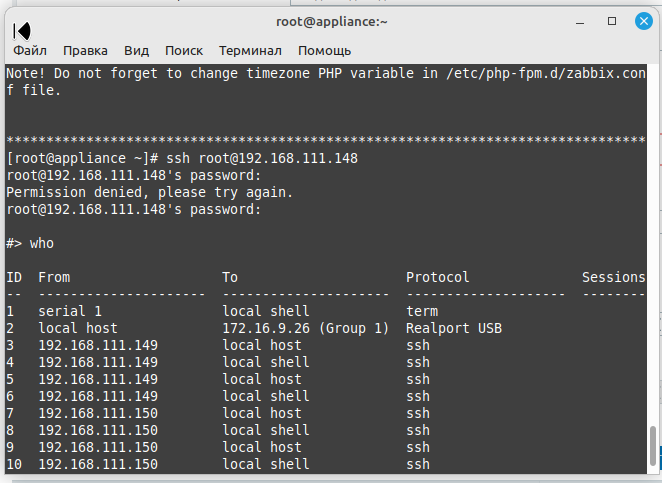Maximize the root@appliance terminal window
The image size is (662, 483).
pos(612,21)
